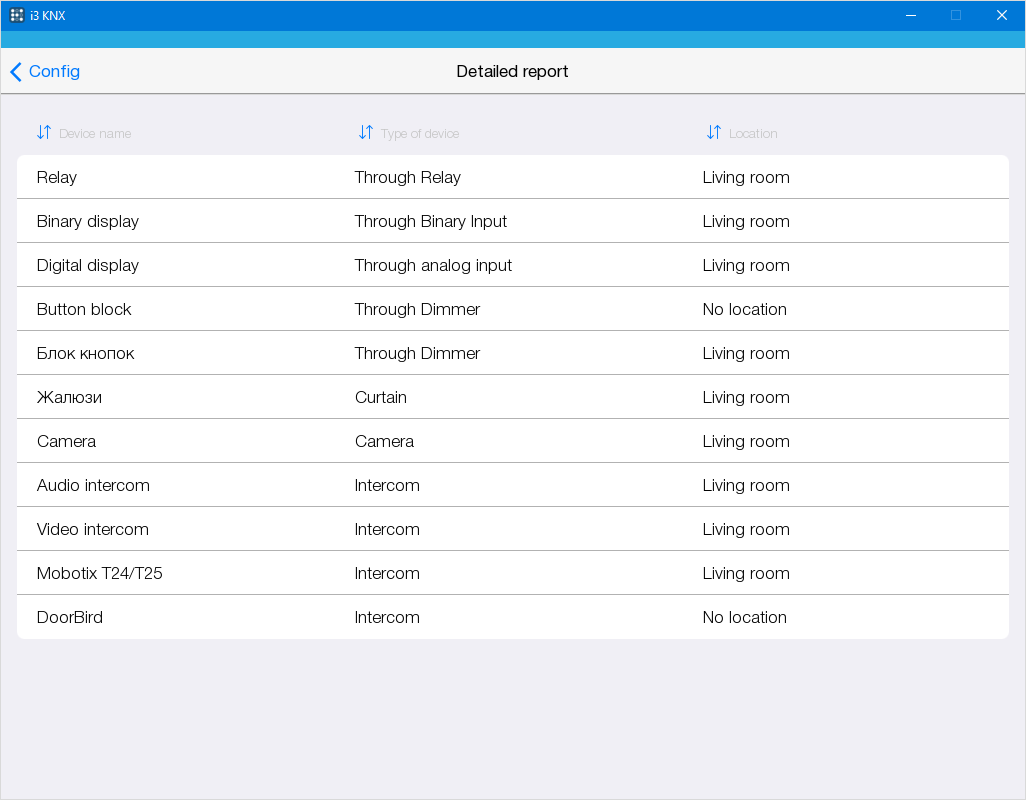Sort list by Location column header

coord(753,134)
